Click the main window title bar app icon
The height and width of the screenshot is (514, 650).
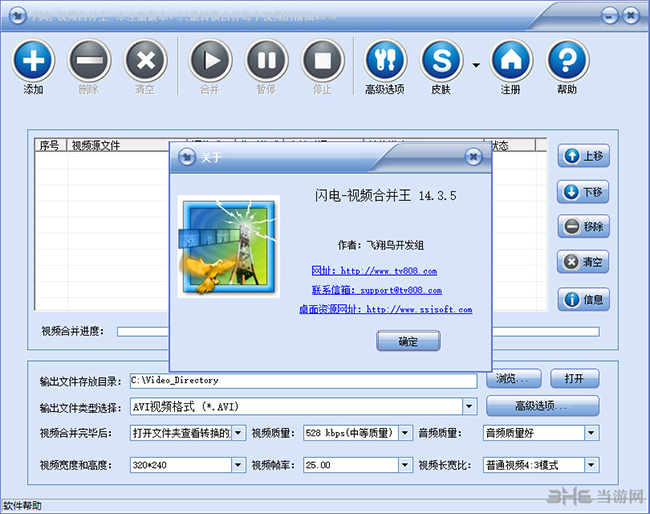point(18,16)
